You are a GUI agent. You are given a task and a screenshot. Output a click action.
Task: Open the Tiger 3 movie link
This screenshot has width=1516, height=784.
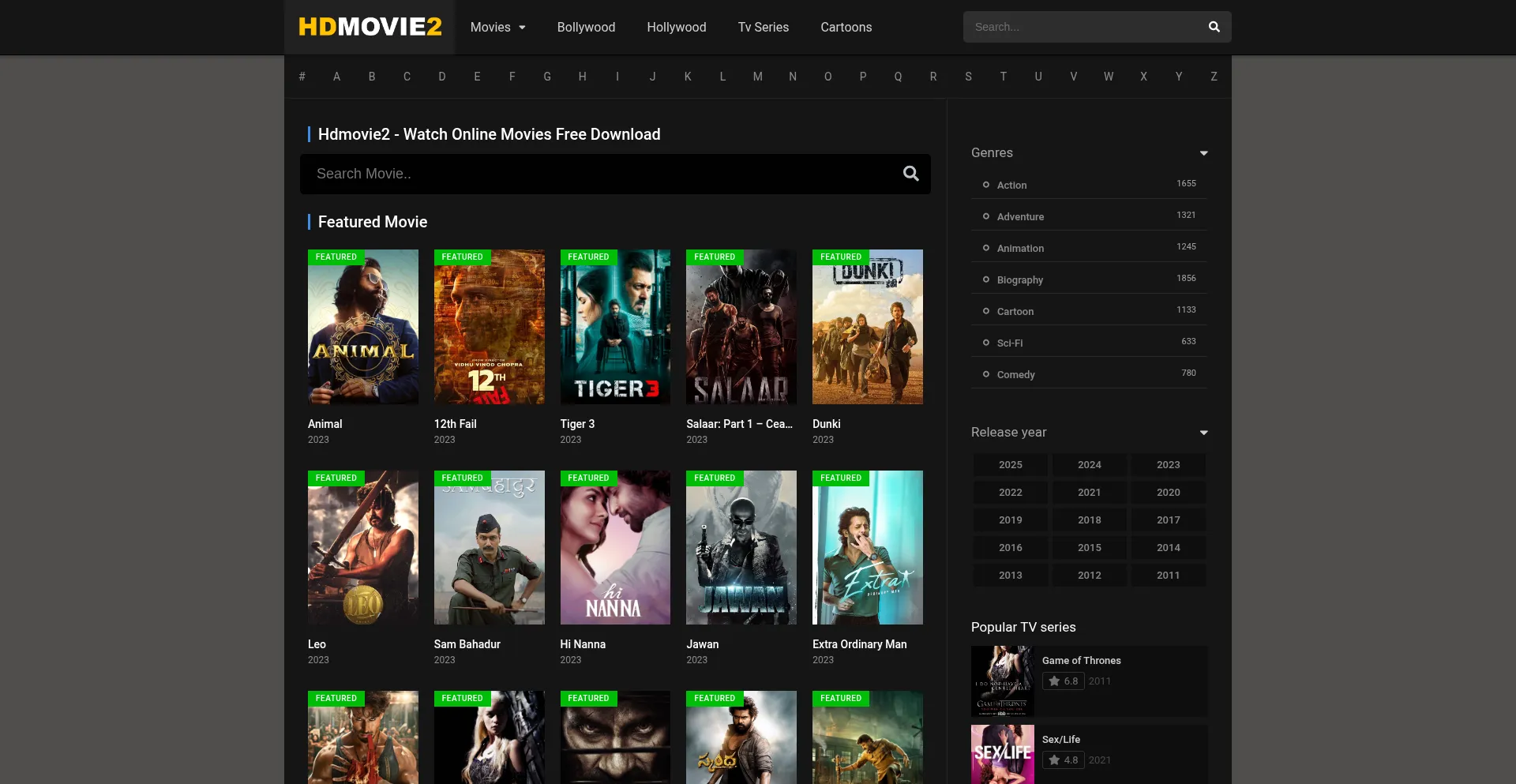pyautogui.click(x=578, y=424)
